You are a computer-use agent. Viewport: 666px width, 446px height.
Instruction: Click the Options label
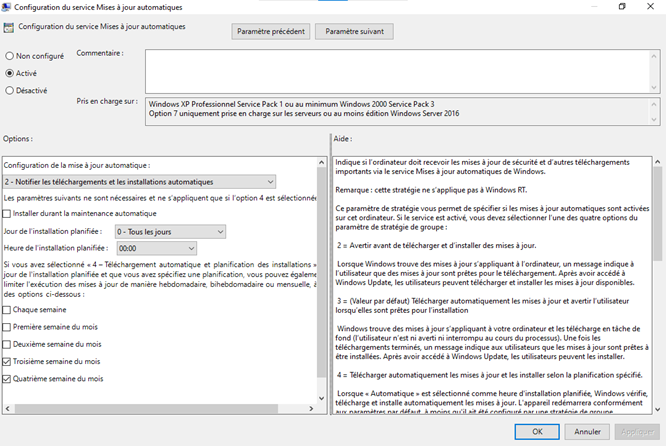point(18,139)
